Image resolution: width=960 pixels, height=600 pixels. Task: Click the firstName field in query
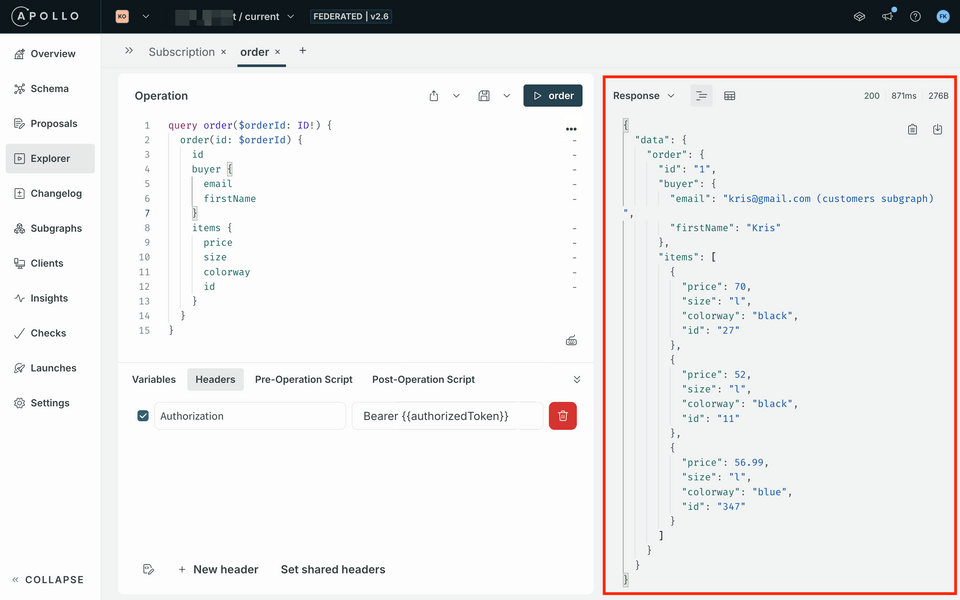(x=230, y=198)
